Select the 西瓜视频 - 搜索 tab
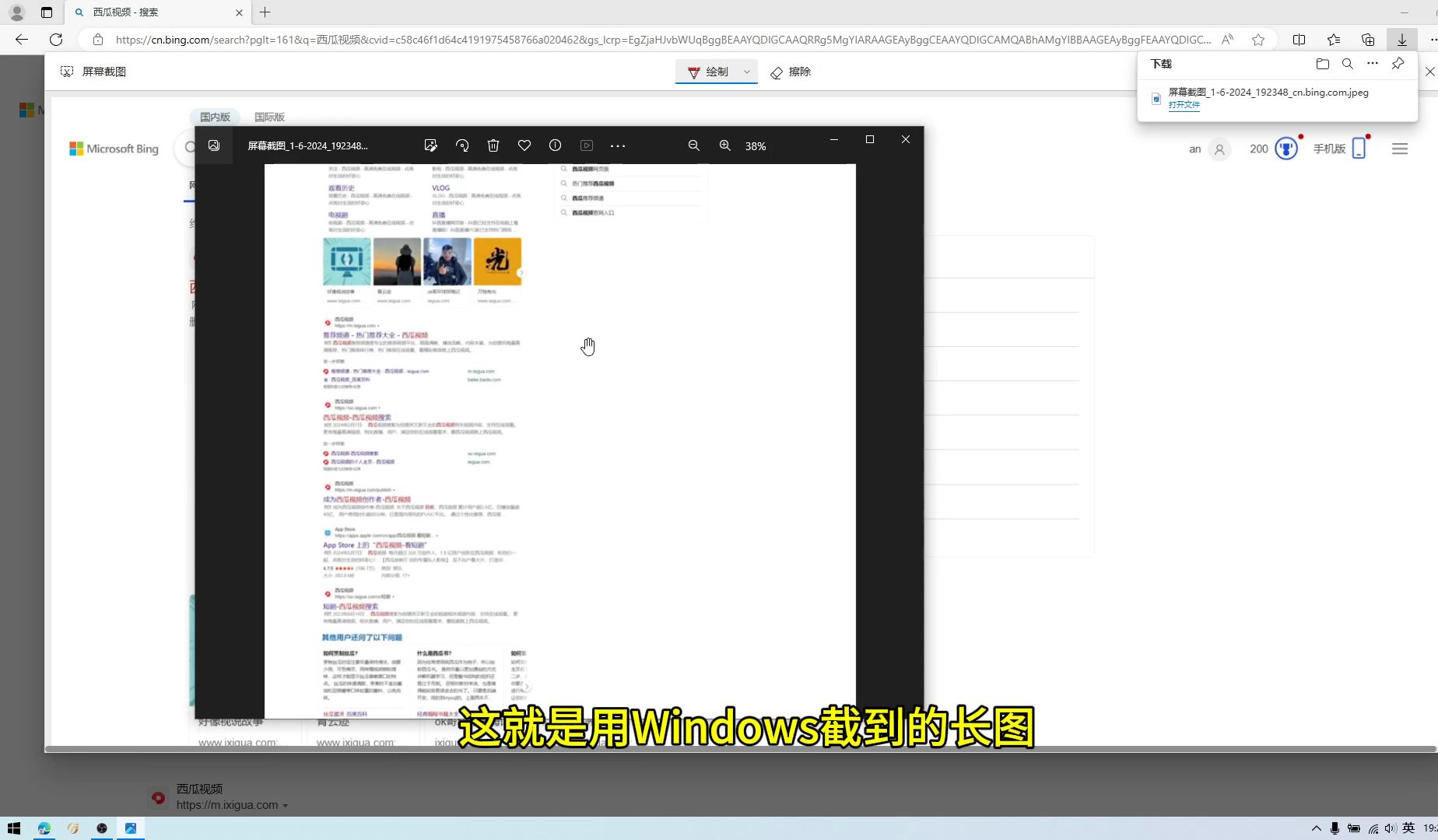Viewport: 1438px width, 840px height. coord(157,12)
